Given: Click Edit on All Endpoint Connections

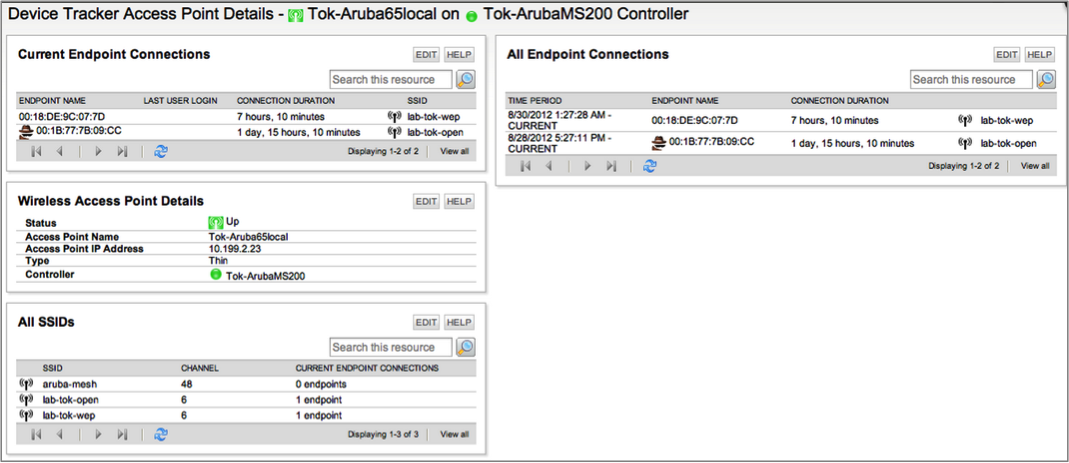Looking at the screenshot, I should click(1006, 55).
